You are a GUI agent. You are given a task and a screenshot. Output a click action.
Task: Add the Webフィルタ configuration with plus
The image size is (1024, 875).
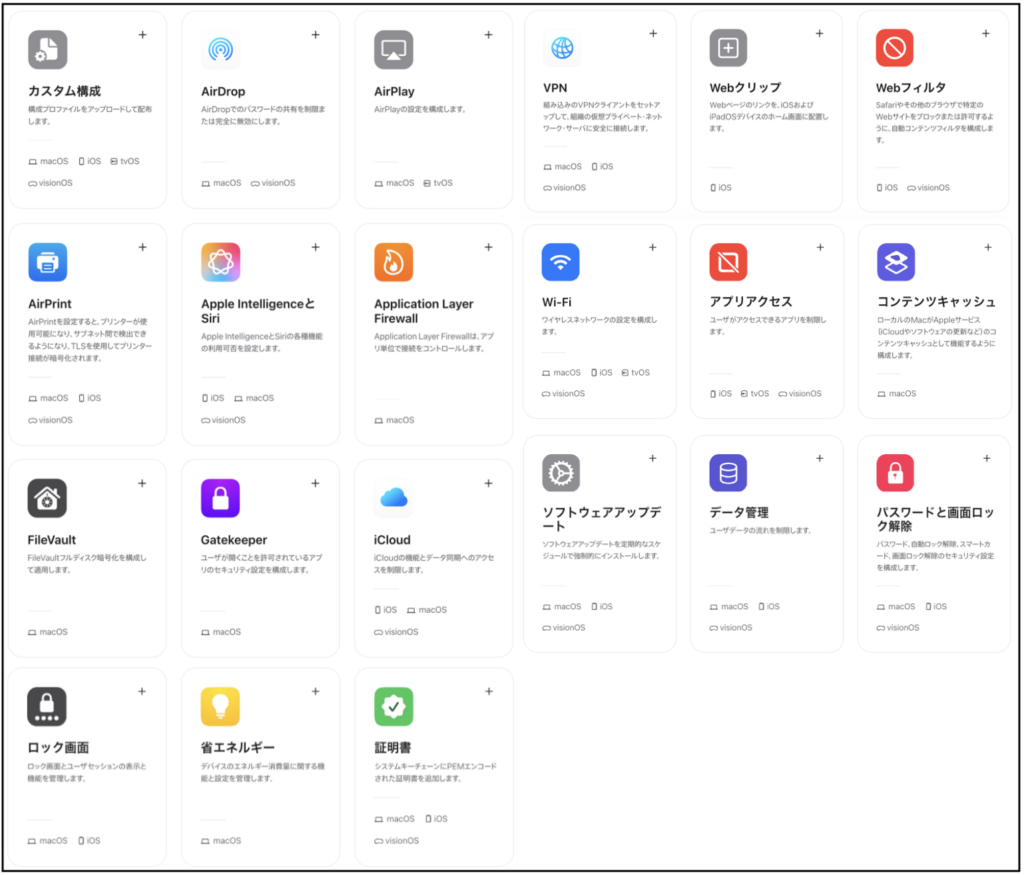[x=986, y=33]
